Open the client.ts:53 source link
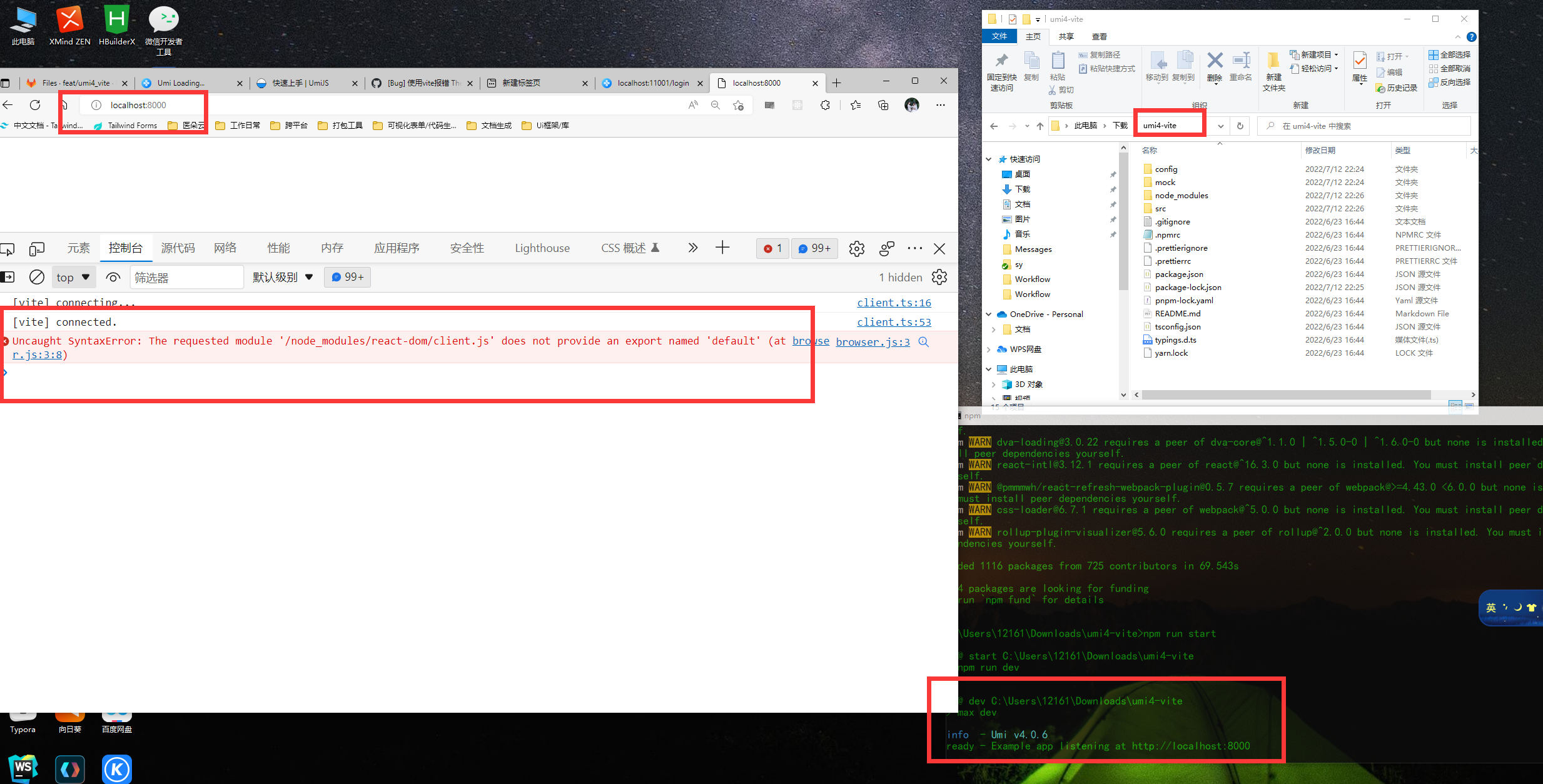Image resolution: width=1543 pixels, height=784 pixels. coord(893,321)
